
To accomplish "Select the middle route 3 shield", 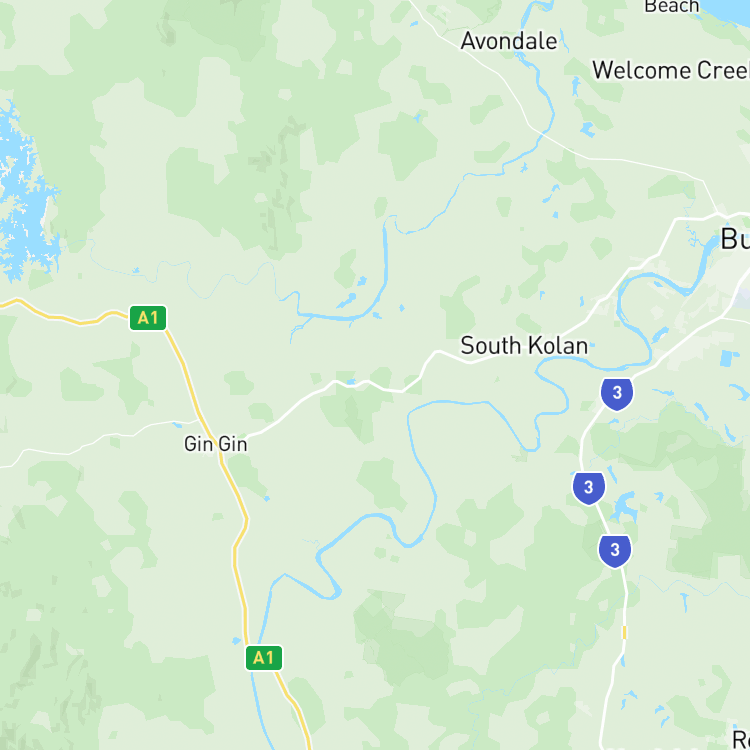I will 589,488.
